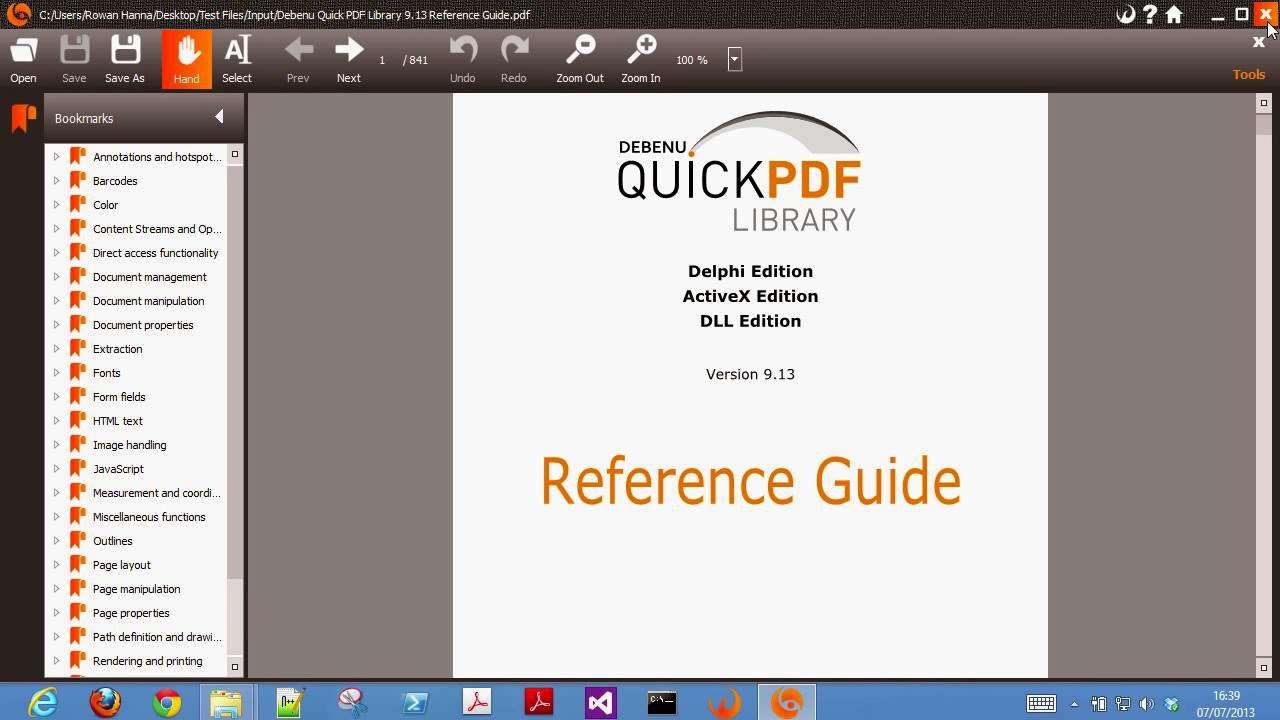
Task: Activate the Hand tool
Action: [x=187, y=59]
